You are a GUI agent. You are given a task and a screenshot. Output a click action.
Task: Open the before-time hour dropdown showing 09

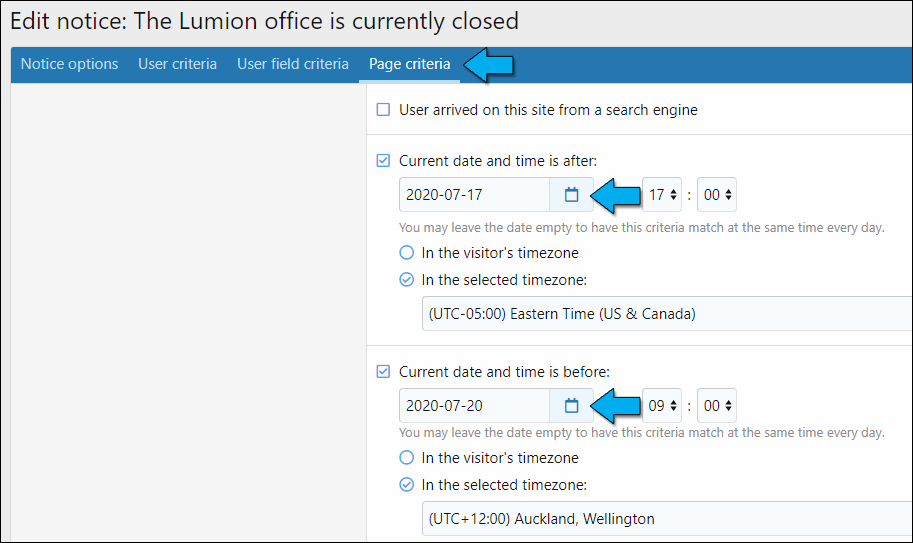coord(662,406)
